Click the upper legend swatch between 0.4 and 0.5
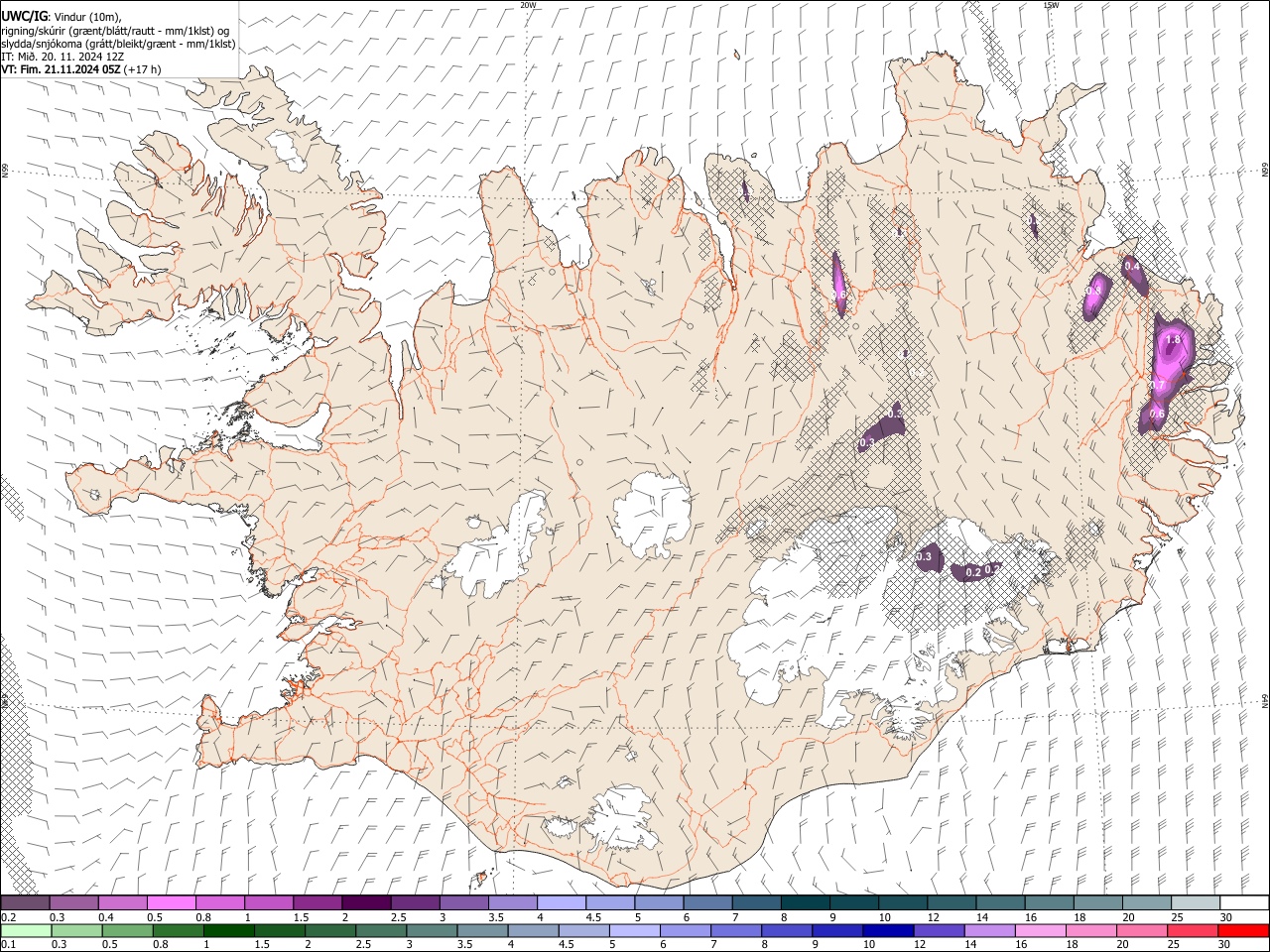 click(123, 902)
